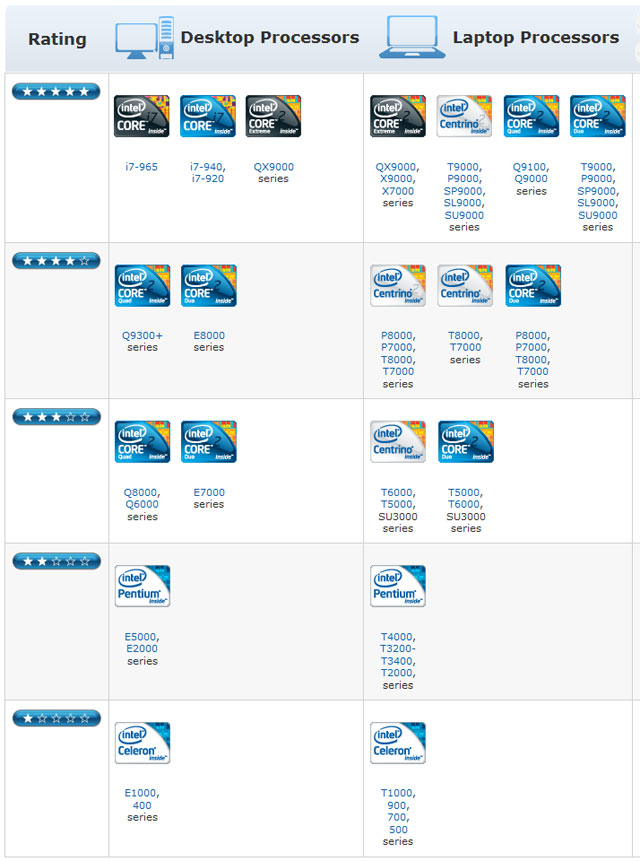Click the Centrino badge above T8000, T7000
This screenshot has width=640, height=861.
465,286
